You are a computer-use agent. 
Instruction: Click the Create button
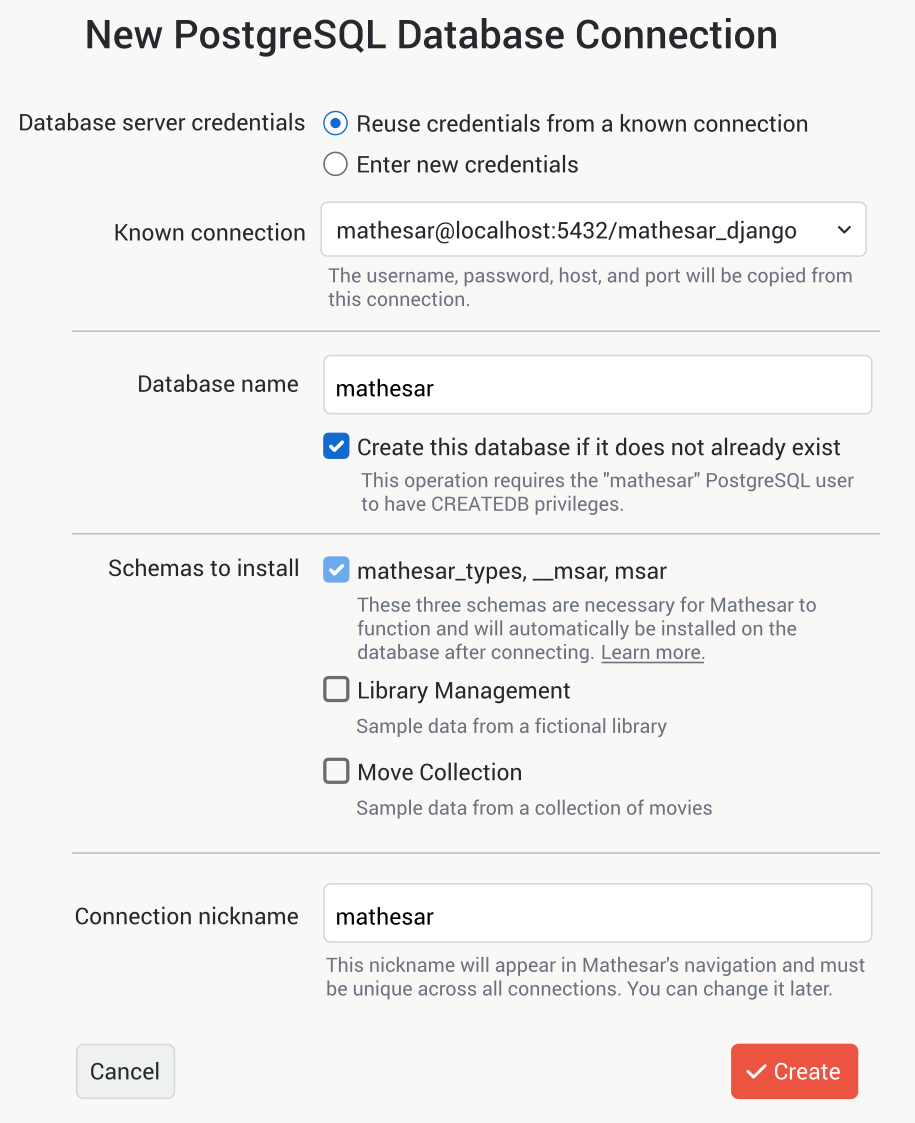[x=794, y=1071]
